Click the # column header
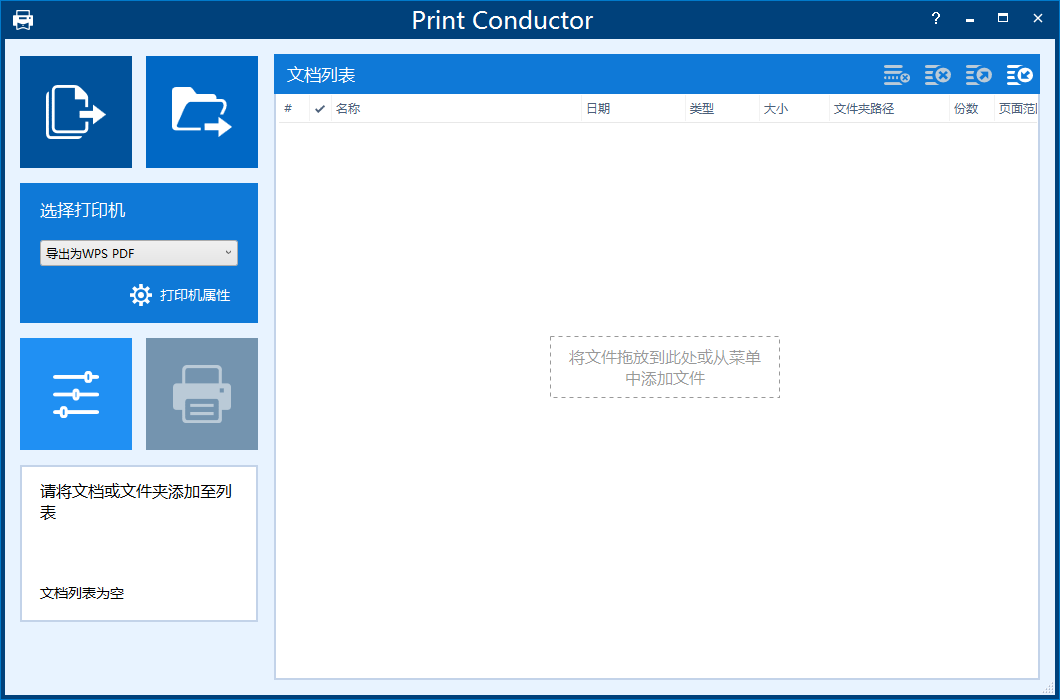Viewport: 1060px width, 700px height. (294, 109)
